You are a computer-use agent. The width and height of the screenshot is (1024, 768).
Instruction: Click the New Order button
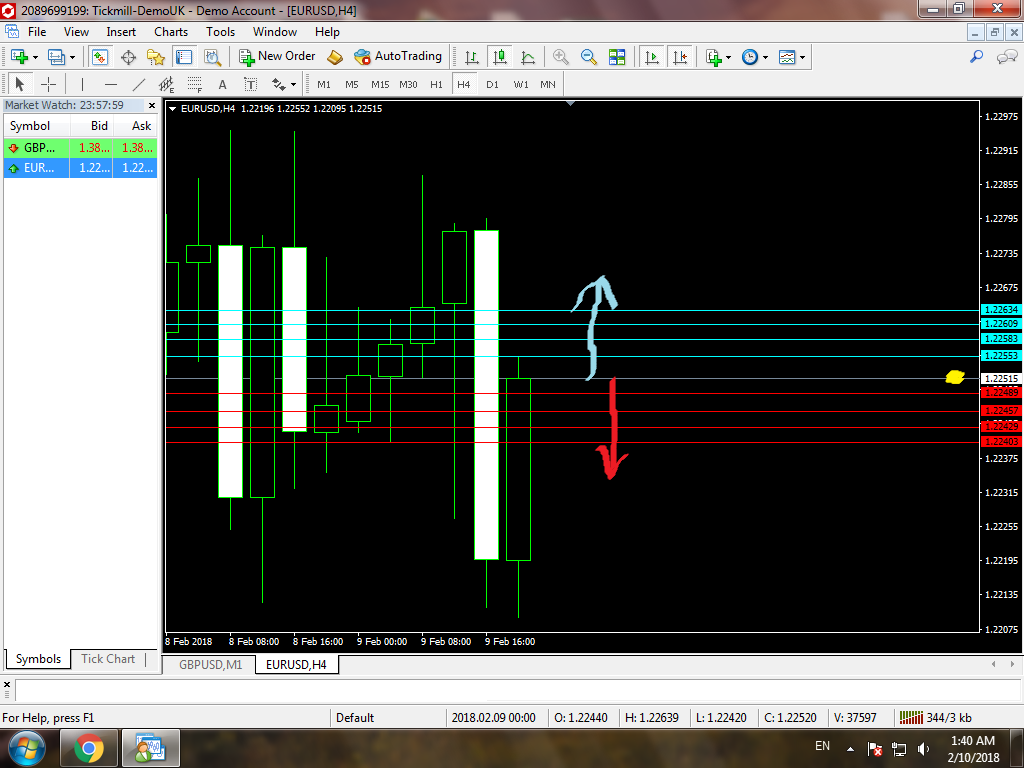pos(277,57)
